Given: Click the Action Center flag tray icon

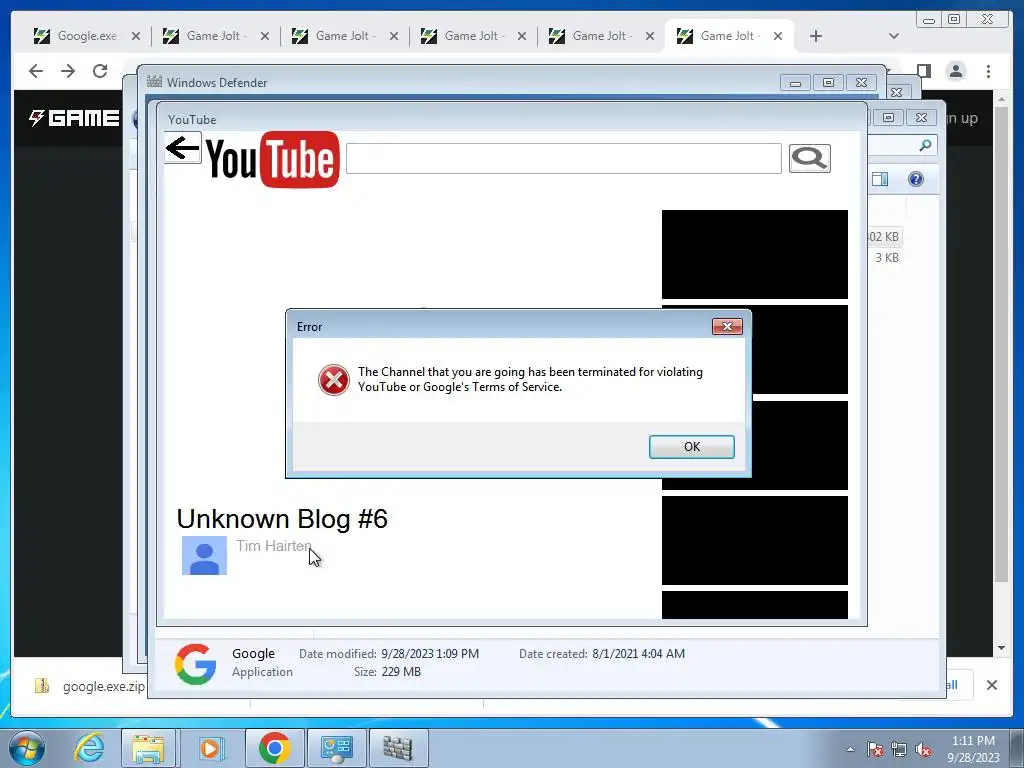Looking at the screenshot, I should click(x=875, y=749).
